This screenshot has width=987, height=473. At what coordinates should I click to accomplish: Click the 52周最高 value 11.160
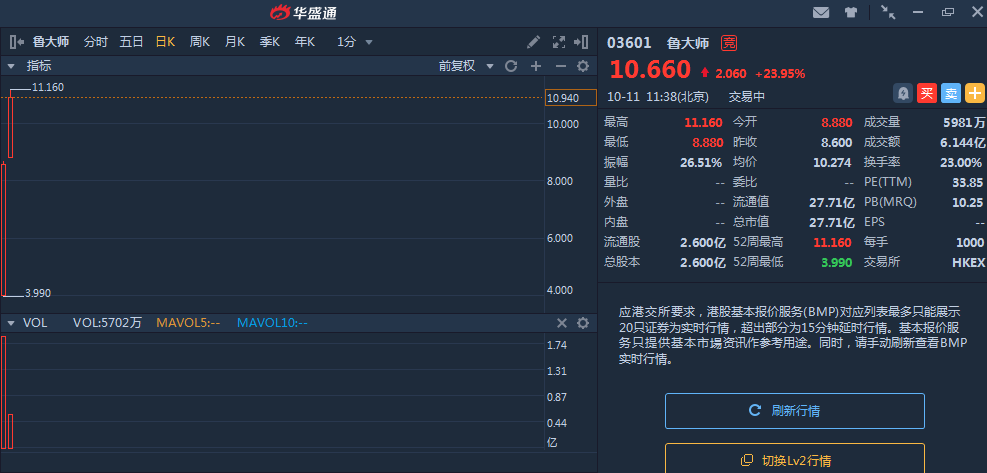click(832, 242)
